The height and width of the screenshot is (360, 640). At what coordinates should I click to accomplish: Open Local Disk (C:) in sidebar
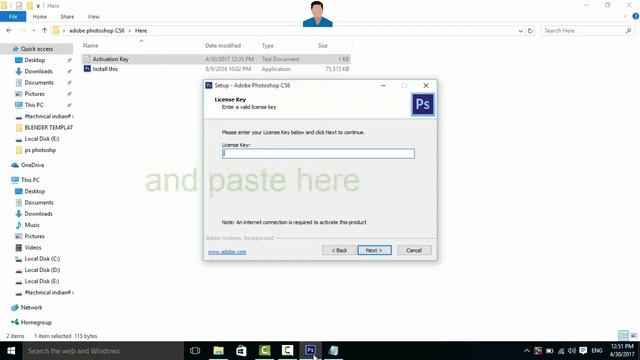(x=42, y=259)
